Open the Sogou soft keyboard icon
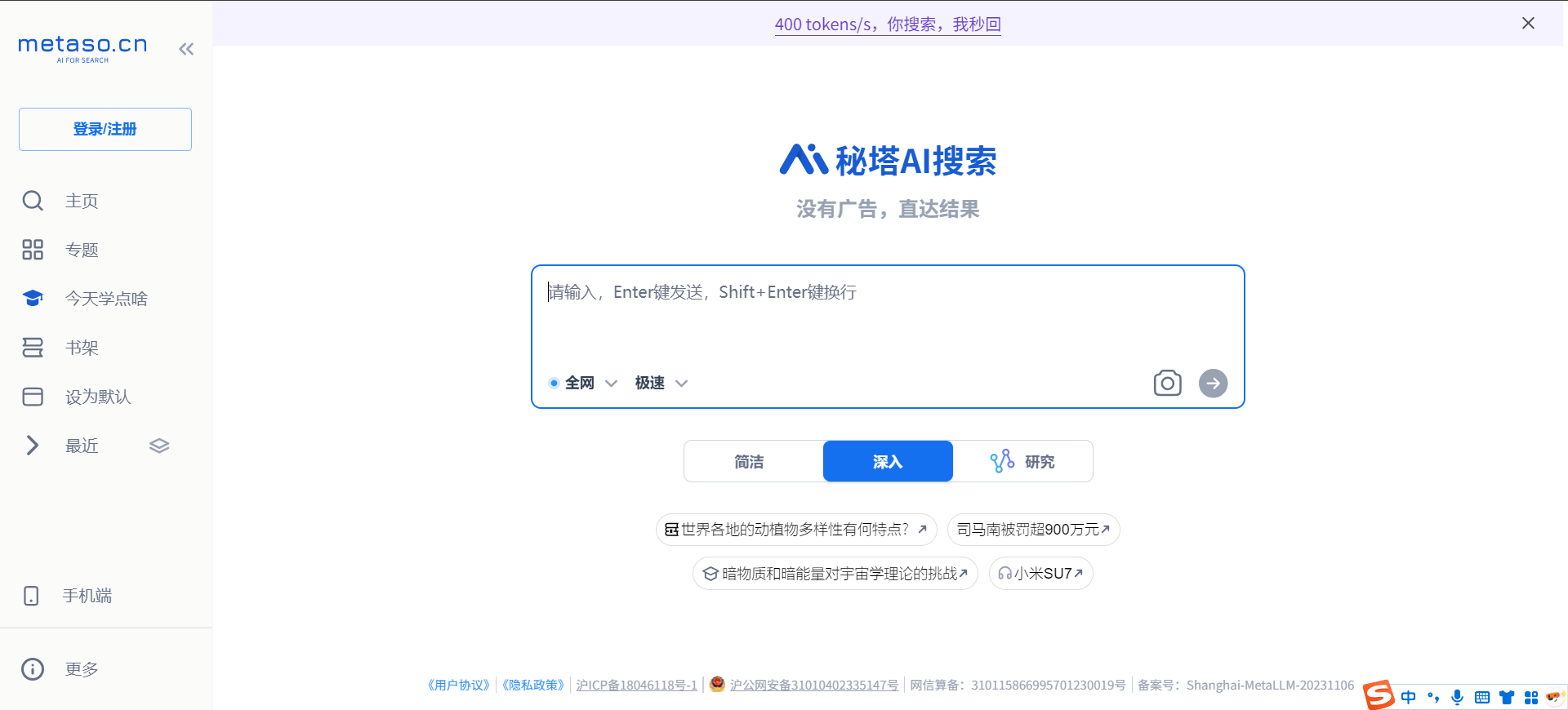The image size is (1568, 710). pos(1482,697)
